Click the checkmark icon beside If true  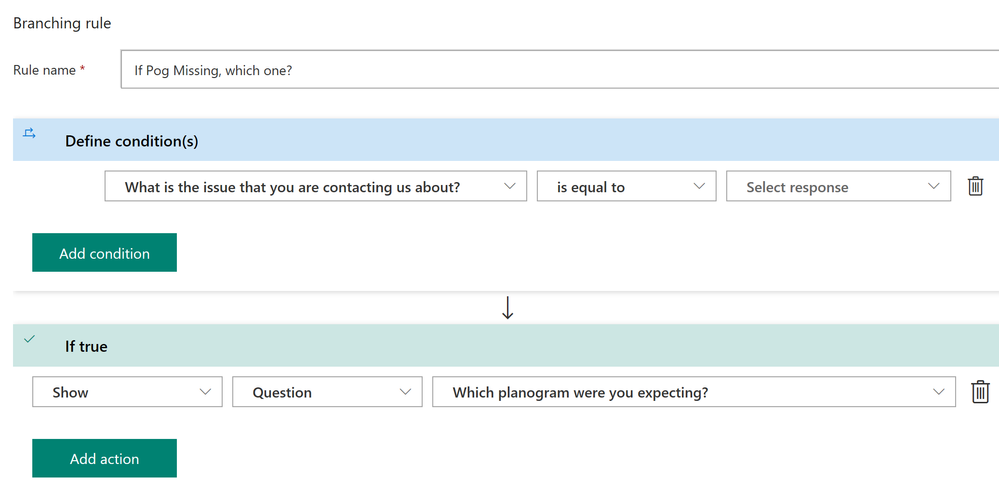click(x=30, y=340)
